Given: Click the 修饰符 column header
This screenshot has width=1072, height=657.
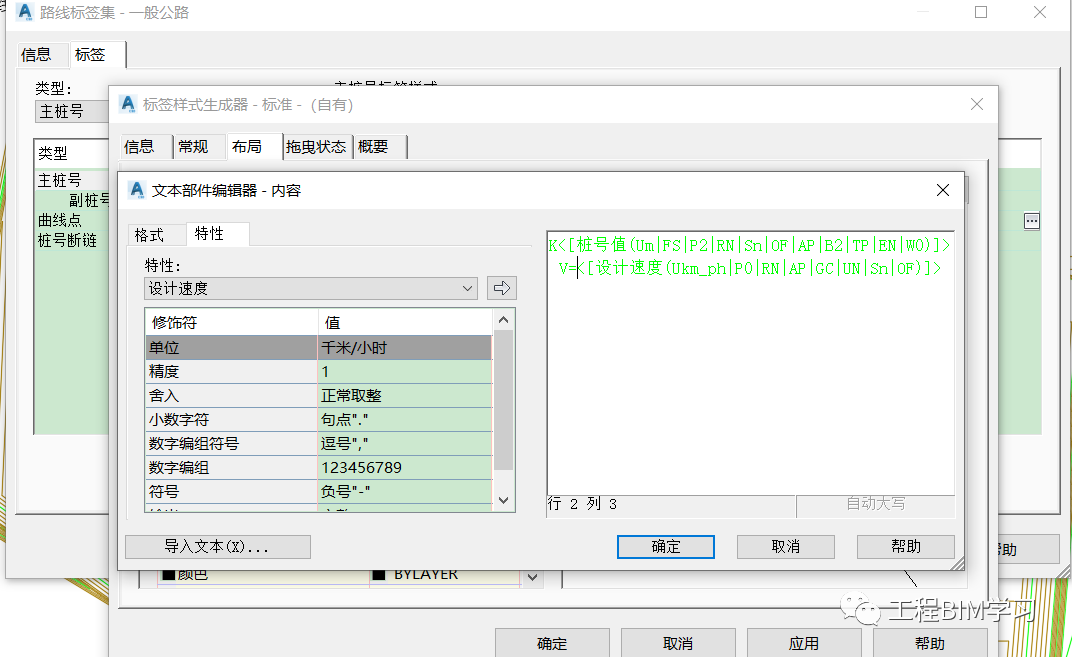Looking at the screenshot, I should [232, 322].
